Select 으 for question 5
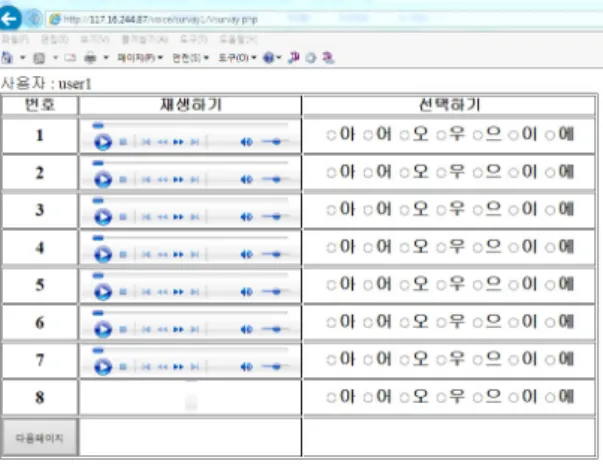 tap(477, 285)
